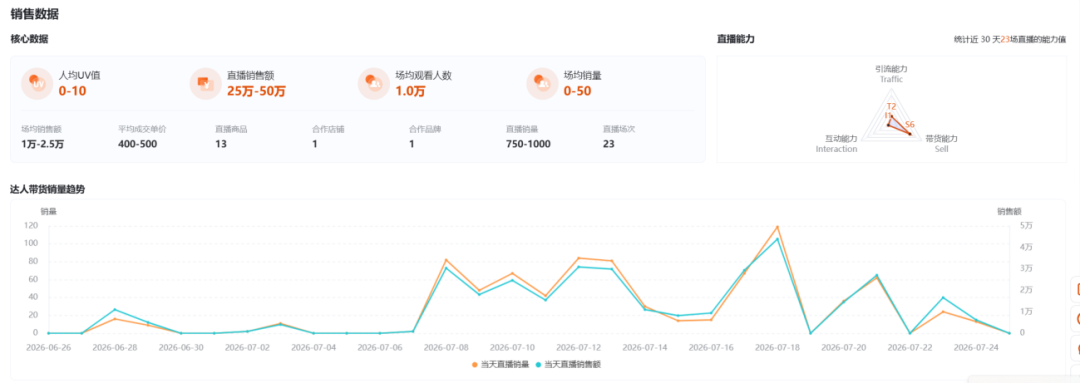Click the 直播销量 value 750-1000
The image size is (1080, 383).
[528, 144]
